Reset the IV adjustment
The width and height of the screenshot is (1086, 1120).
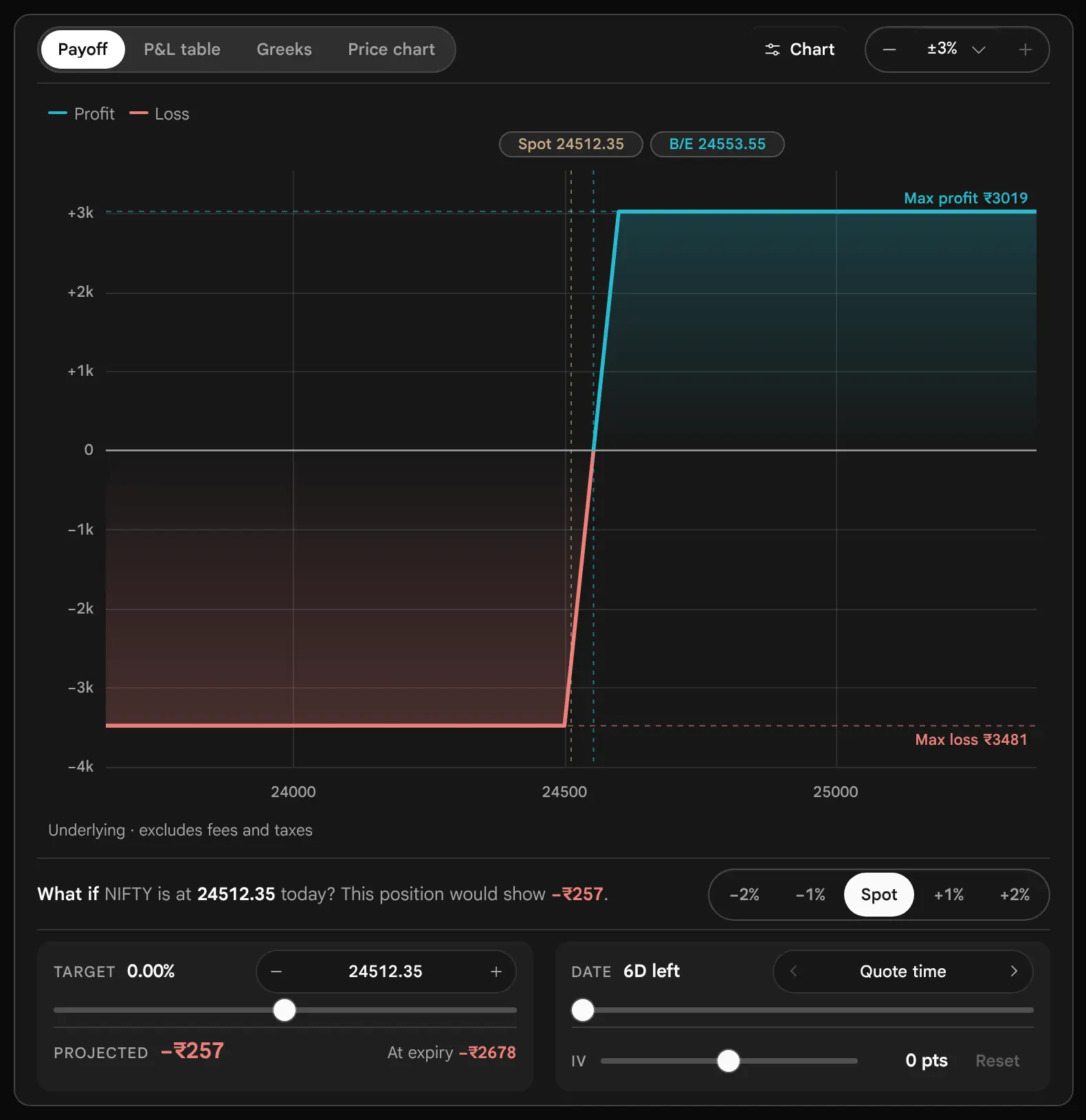[x=997, y=1061]
